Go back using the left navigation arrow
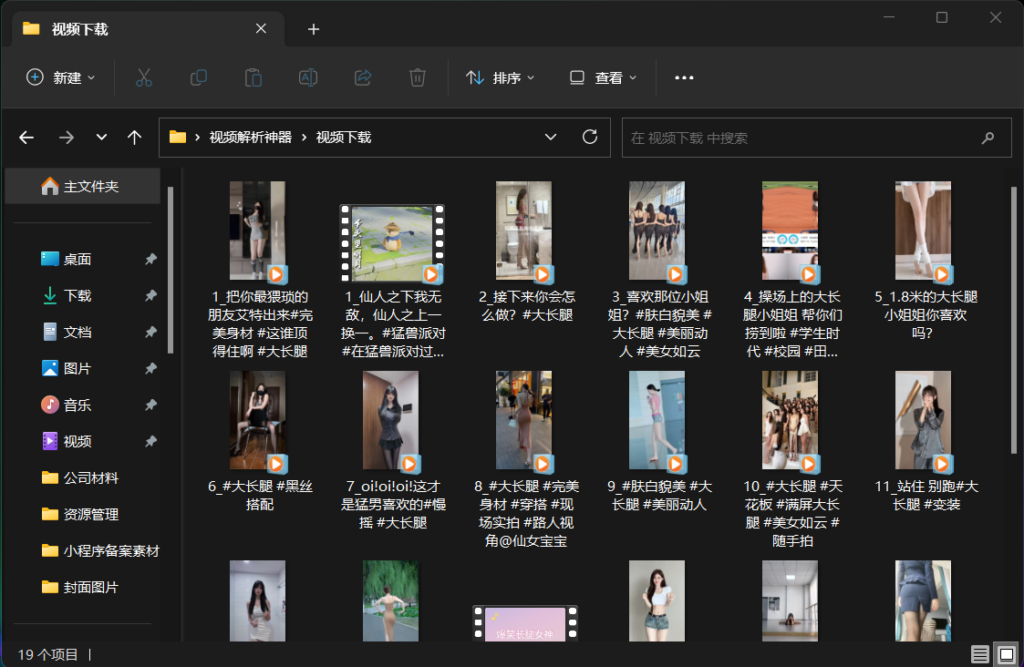The width and height of the screenshot is (1024, 667). pyautogui.click(x=26, y=137)
